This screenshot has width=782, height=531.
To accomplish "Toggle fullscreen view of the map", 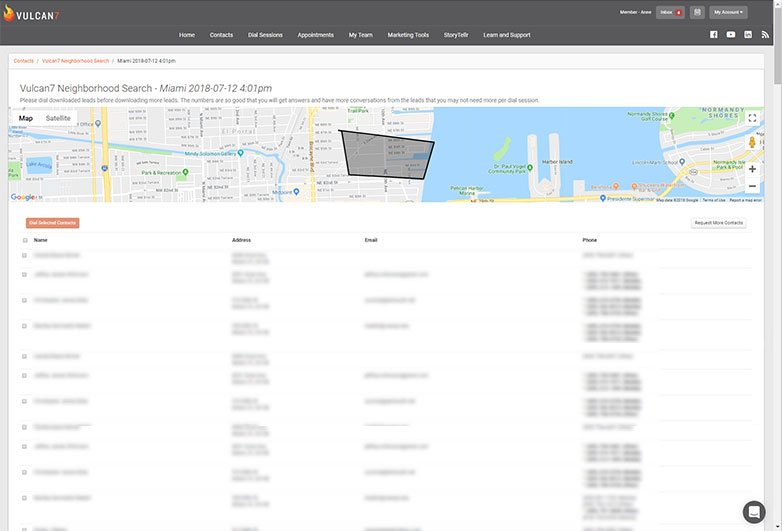I will pos(752,118).
